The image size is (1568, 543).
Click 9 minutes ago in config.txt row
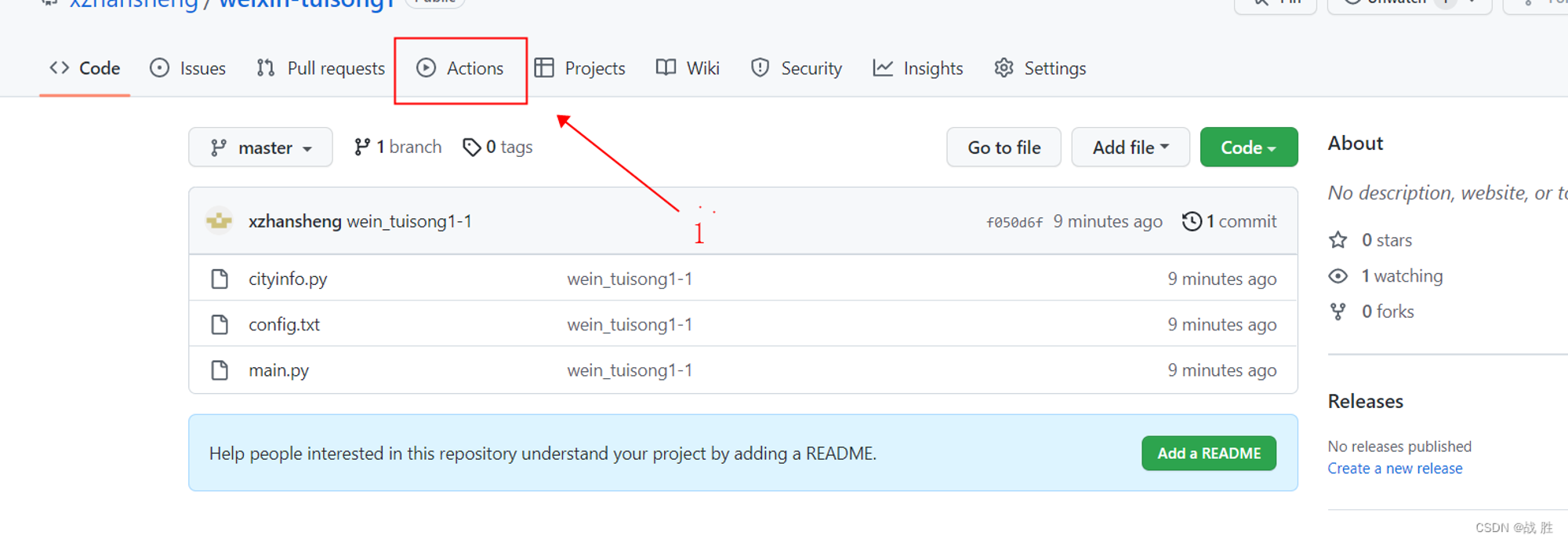pyautogui.click(x=1221, y=324)
